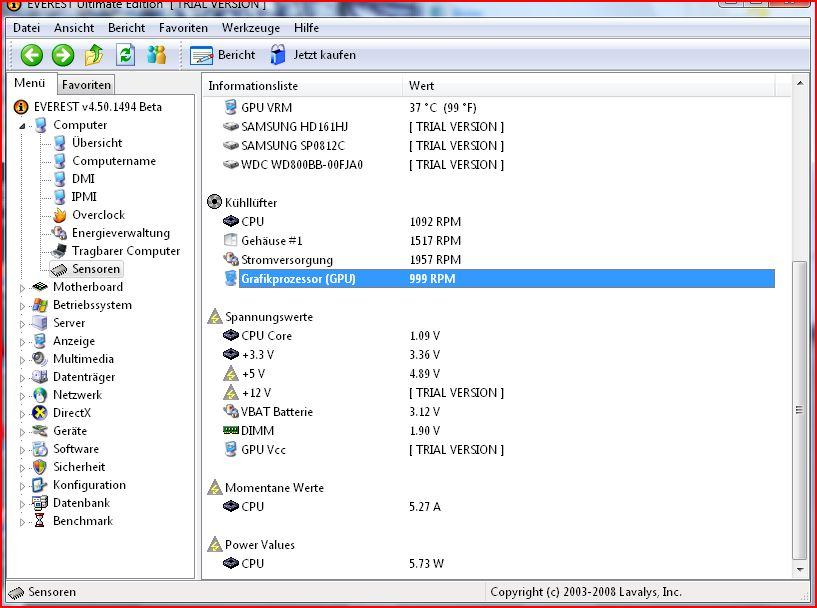
Task: Click the Bericht report toolbar icon
Action: tap(202, 55)
